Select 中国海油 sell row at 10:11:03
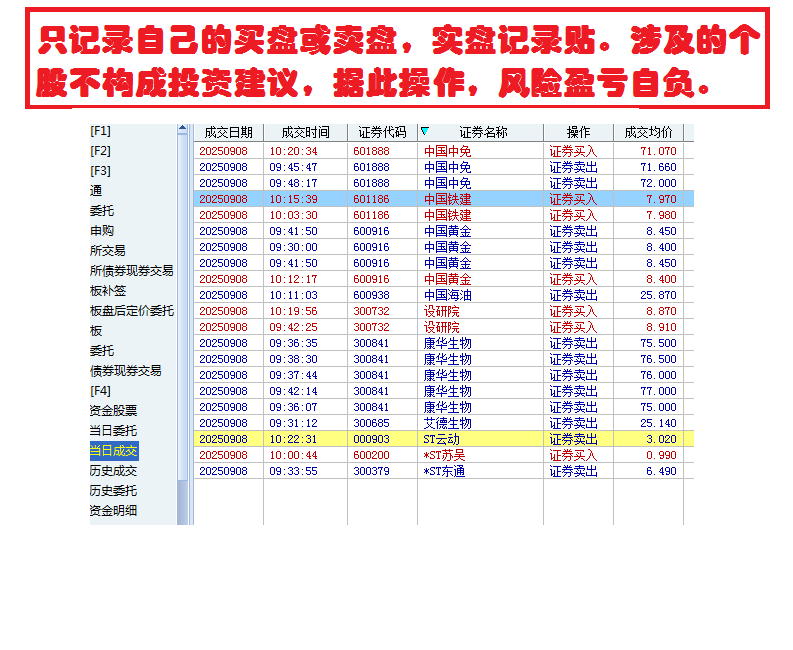 444,295
